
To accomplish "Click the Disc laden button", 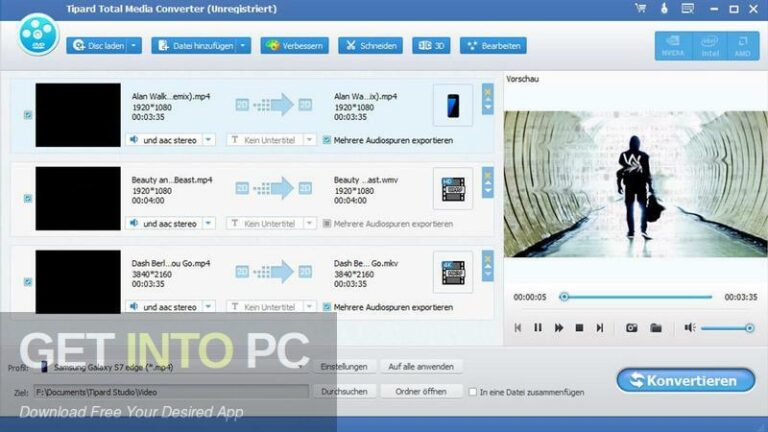I will [x=98, y=46].
